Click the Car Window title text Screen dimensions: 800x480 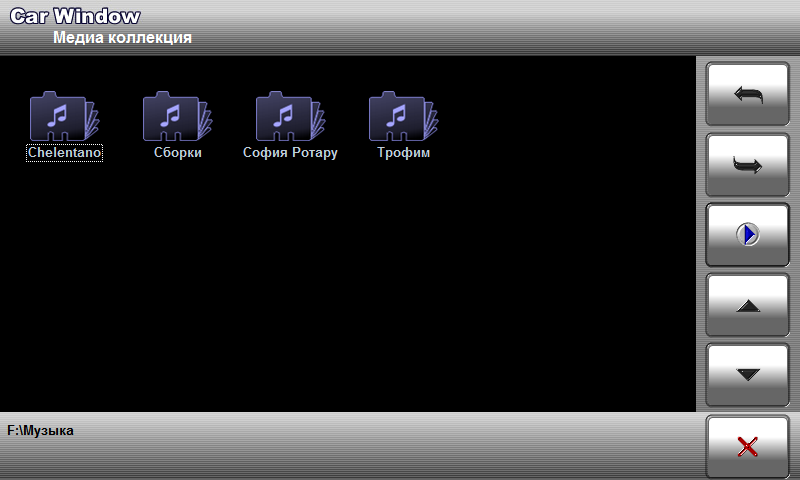(x=75, y=16)
